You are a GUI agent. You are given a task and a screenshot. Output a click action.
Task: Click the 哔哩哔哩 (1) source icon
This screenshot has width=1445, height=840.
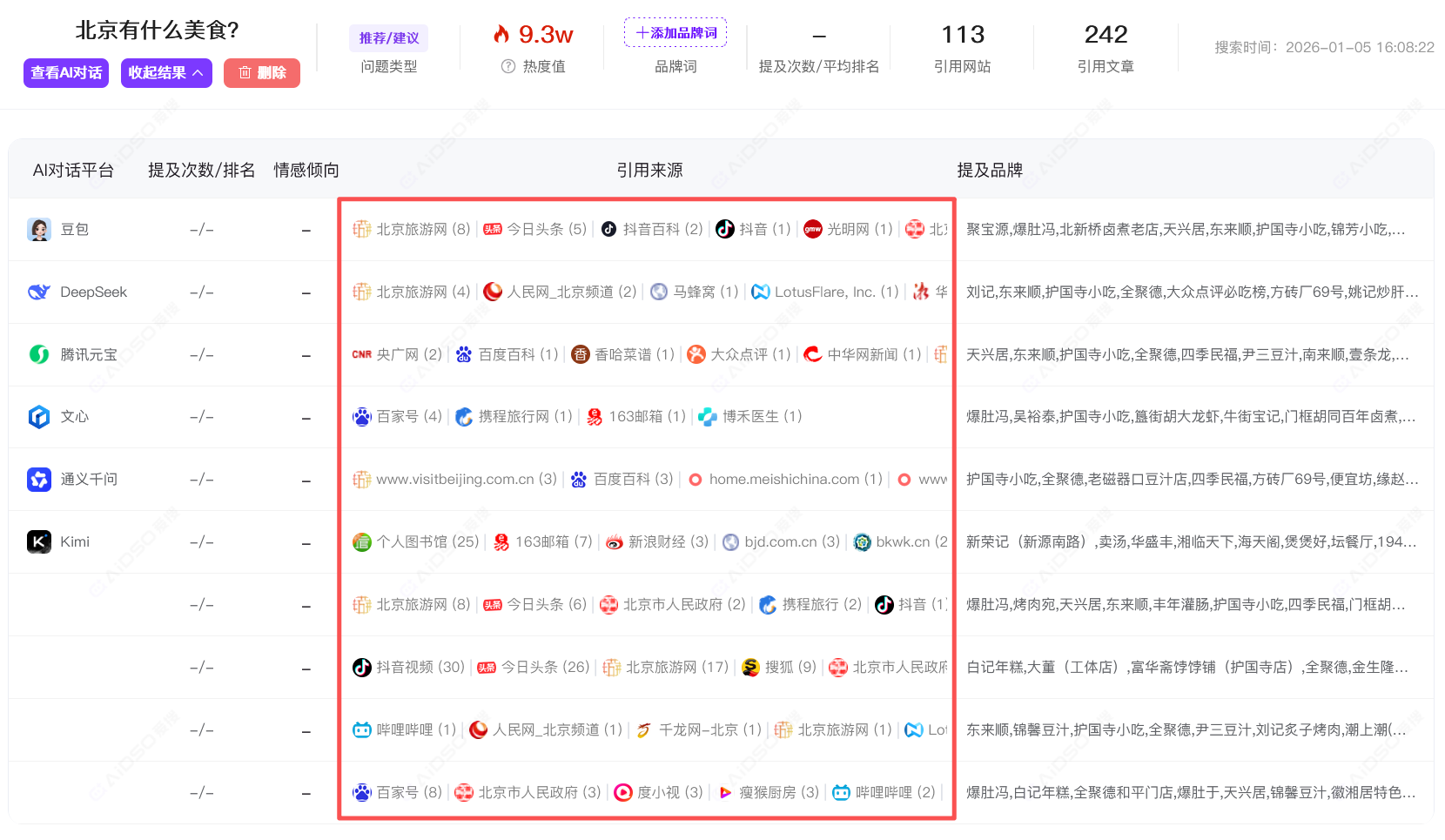click(362, 730)
